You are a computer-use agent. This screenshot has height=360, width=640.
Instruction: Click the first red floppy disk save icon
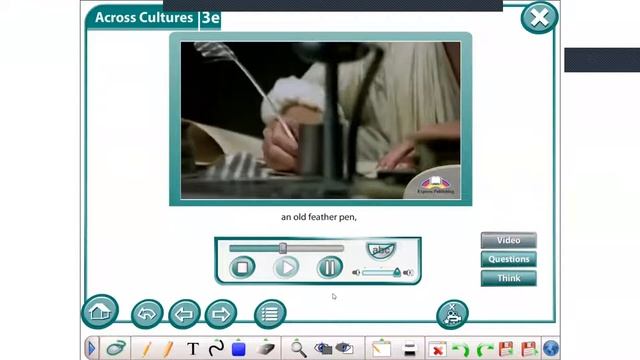click(x=506, y=349)
